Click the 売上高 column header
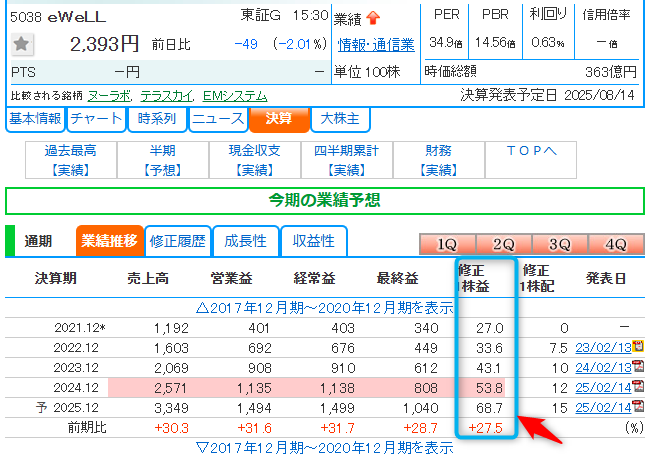The image size is (656, 454). pos(148,278)
